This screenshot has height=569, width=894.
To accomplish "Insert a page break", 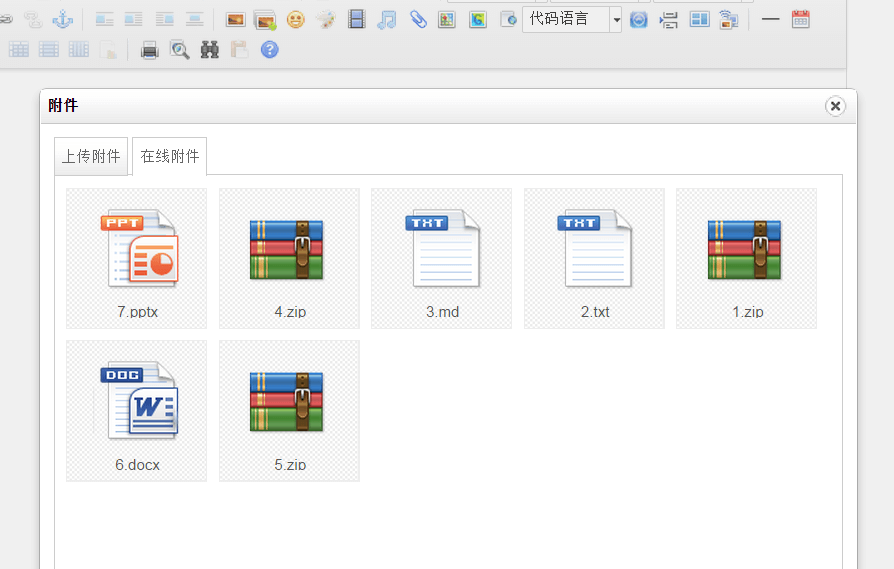I will [x=669, y=20].
